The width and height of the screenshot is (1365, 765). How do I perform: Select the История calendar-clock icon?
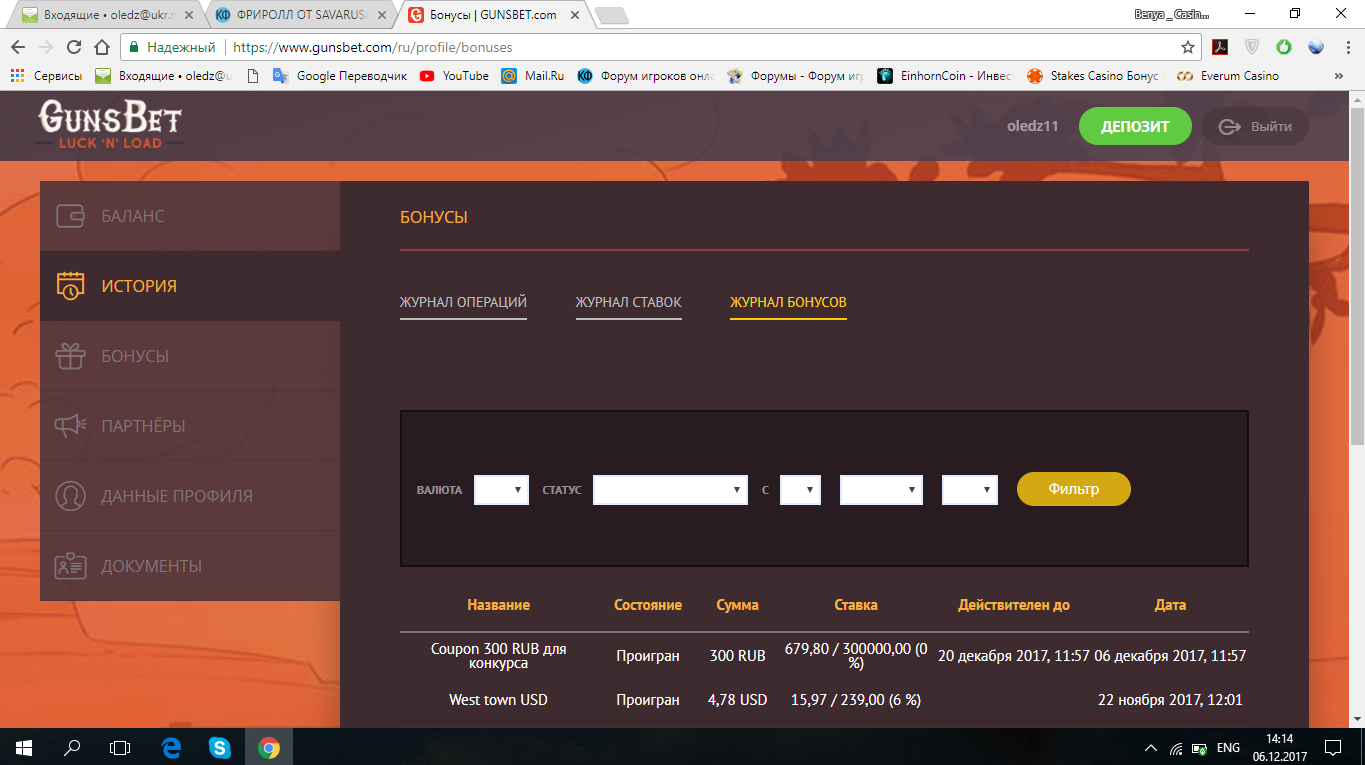click(x=70, y=286)
